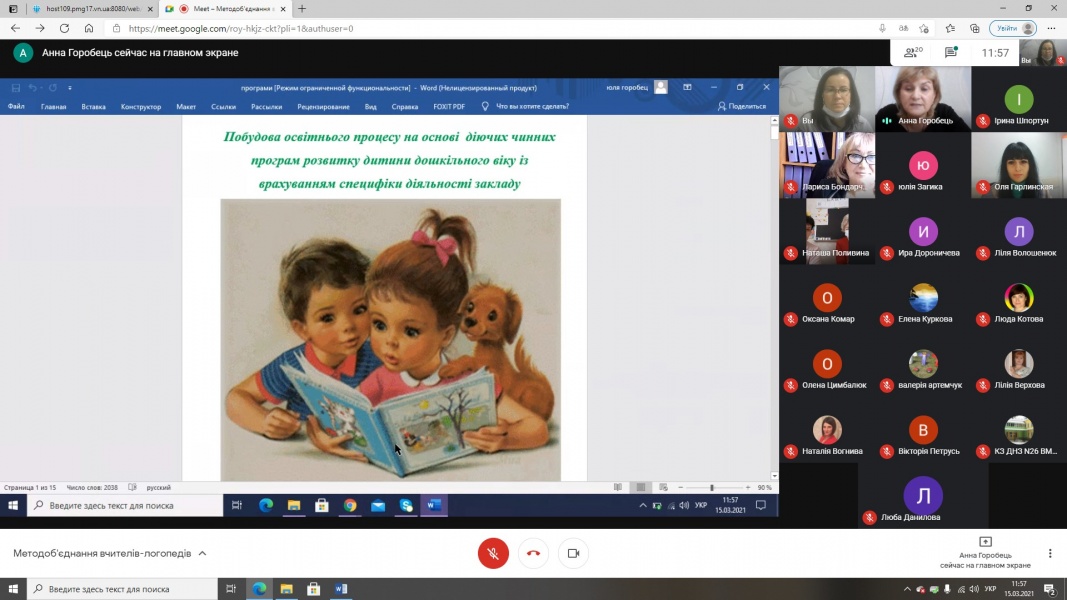Click the Уйти profile button
This screenshot has width=1067, height=600.
(x=1012, y=29)
